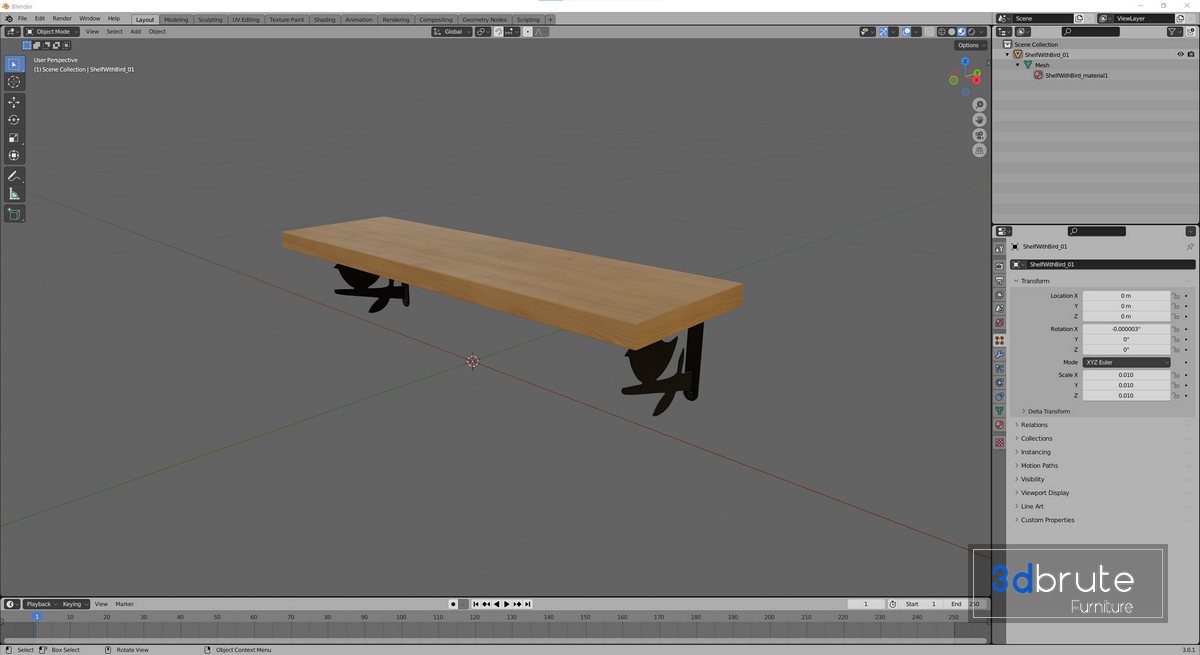Select the Measure ruler tool
Viewport: 1200px width, 655px height.
[14, 194]
